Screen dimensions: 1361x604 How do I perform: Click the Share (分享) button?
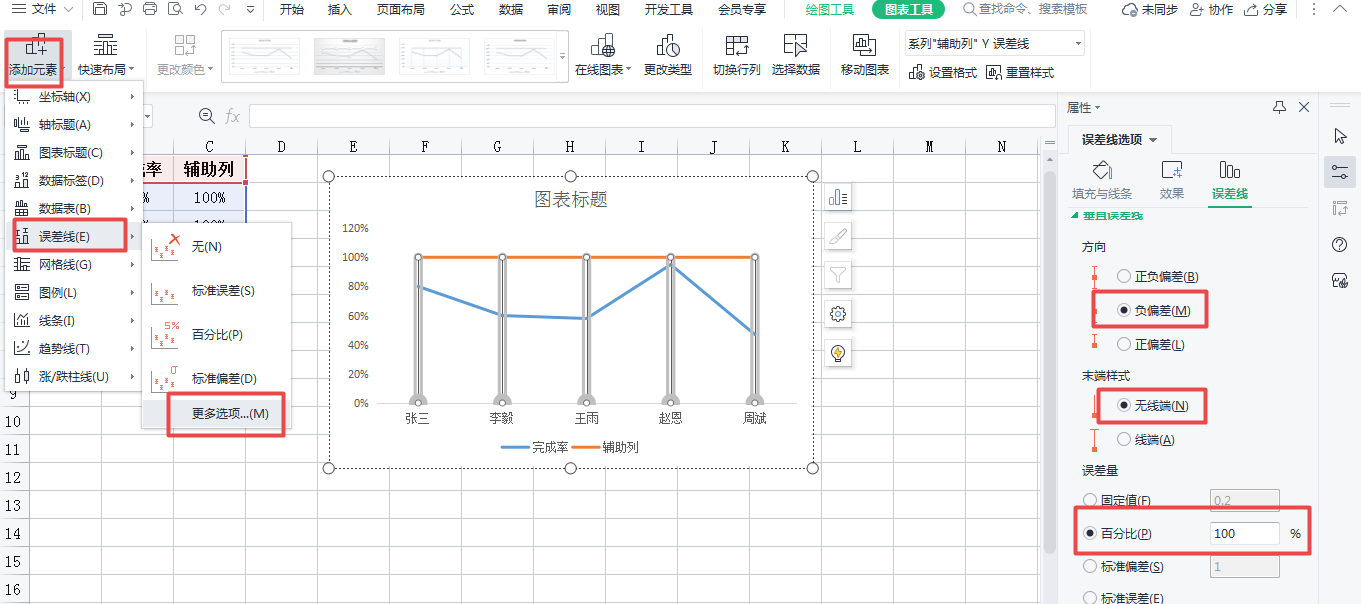[1266, 10]
